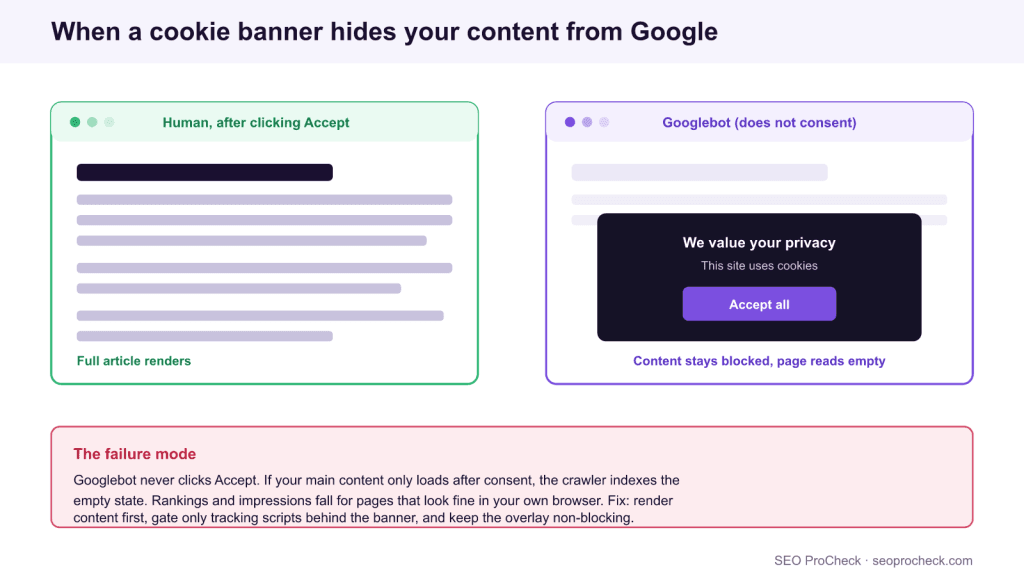Click the lightest purple window dot
The width and height of the screenshot is (1024, 576).
pos(604,122)
